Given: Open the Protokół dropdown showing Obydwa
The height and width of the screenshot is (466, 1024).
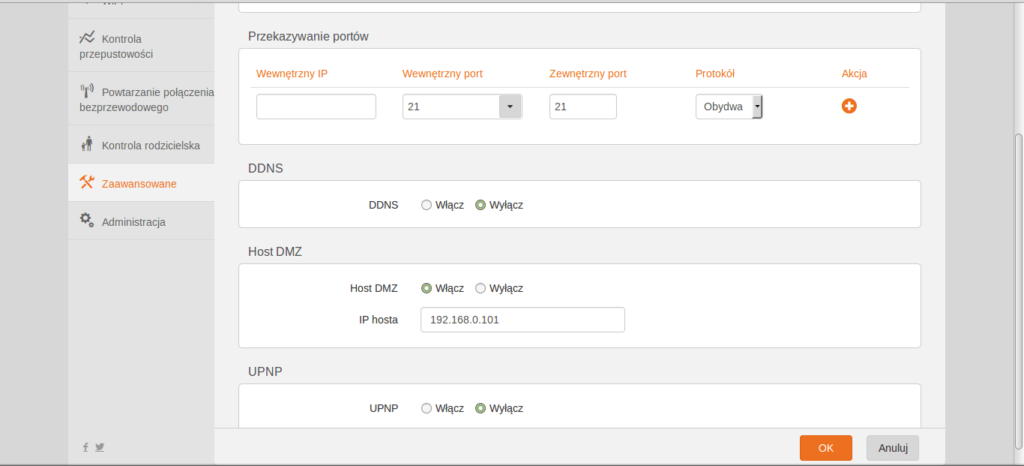Looking at the screenshot, I should 729,107.
